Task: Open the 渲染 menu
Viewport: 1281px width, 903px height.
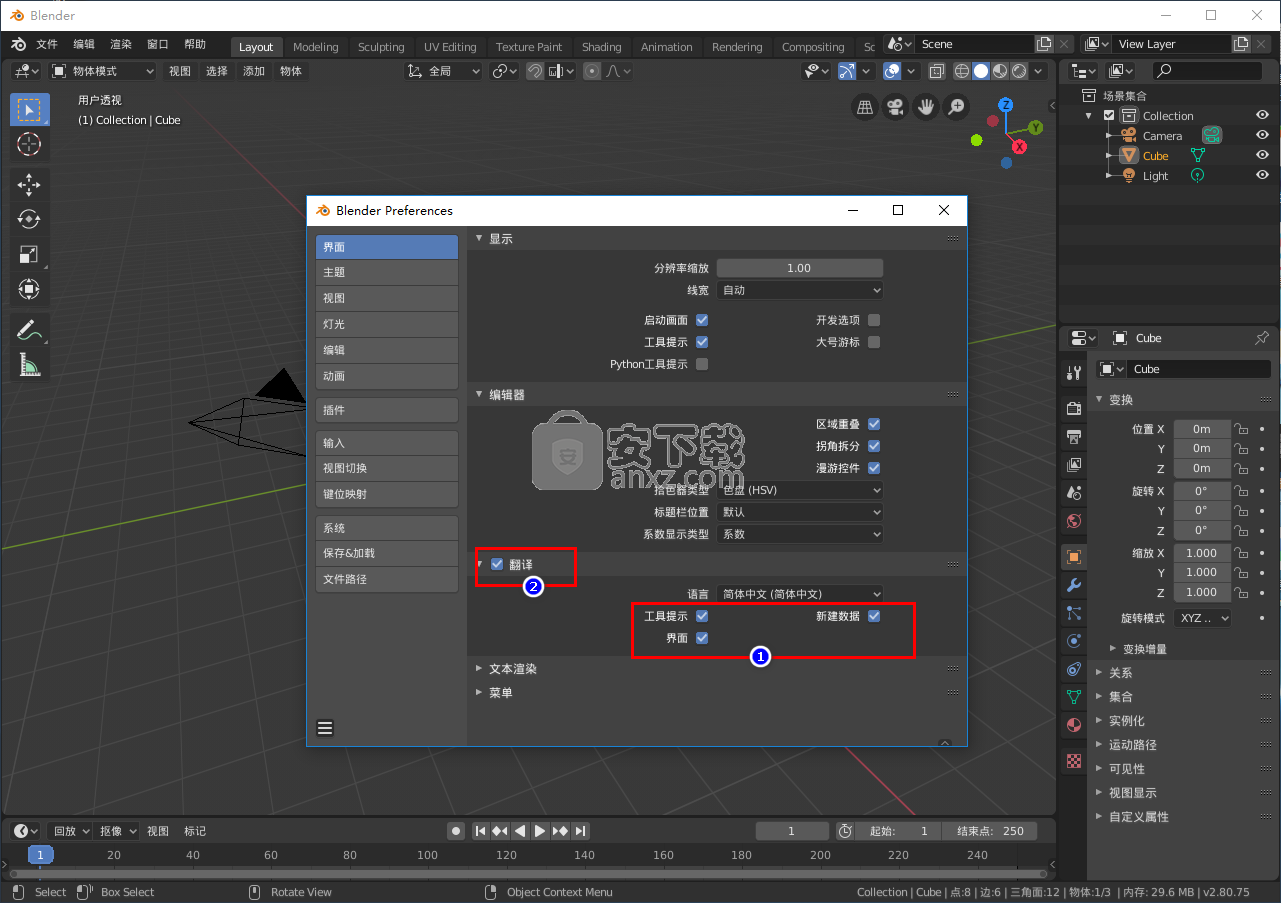Action: [121, 45]
